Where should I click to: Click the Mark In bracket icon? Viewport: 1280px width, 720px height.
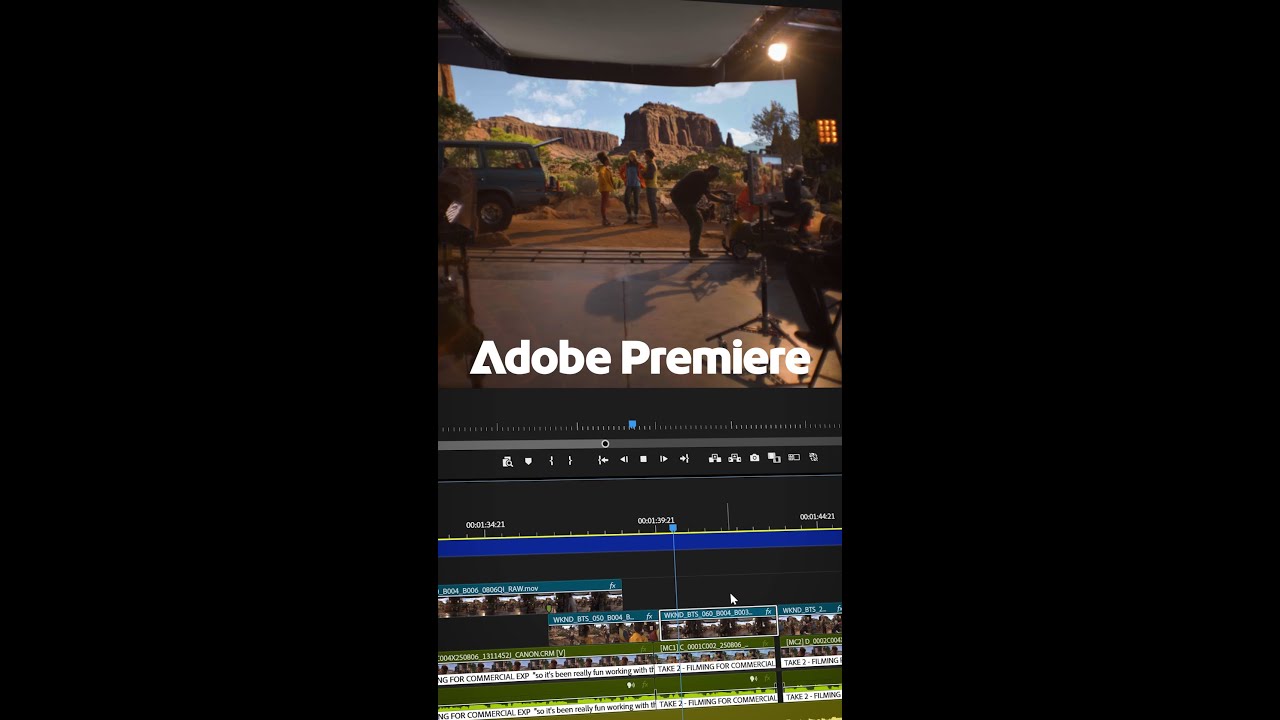tap(551, 461)
